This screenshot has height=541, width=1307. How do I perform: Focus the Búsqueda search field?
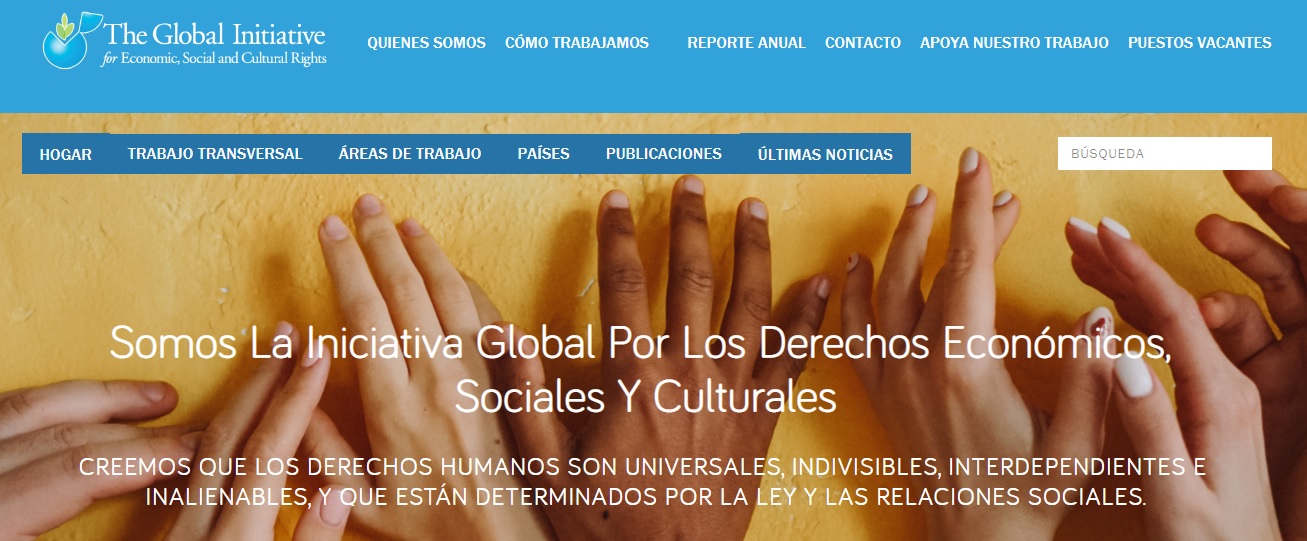[x=1165, y=154]
